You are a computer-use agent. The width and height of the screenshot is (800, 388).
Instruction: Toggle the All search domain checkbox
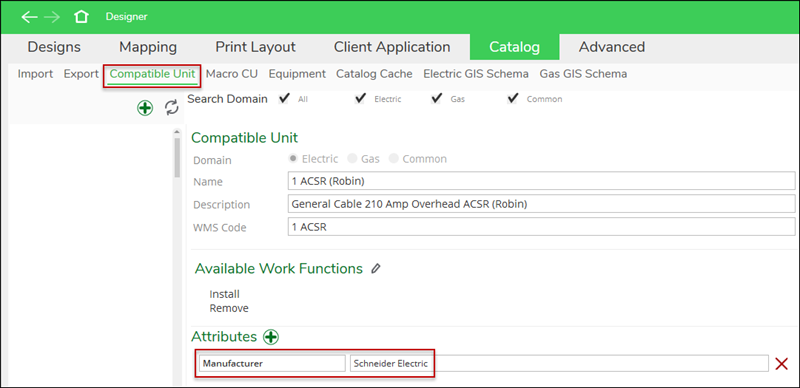pyautogui.click(x=284, y=98)
